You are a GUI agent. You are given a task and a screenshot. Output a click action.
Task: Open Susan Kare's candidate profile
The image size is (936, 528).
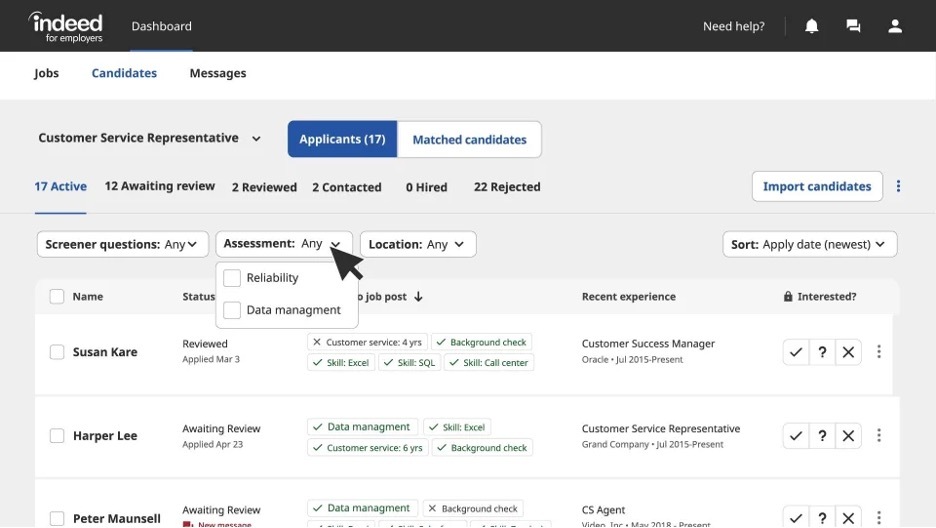point(105,352)
